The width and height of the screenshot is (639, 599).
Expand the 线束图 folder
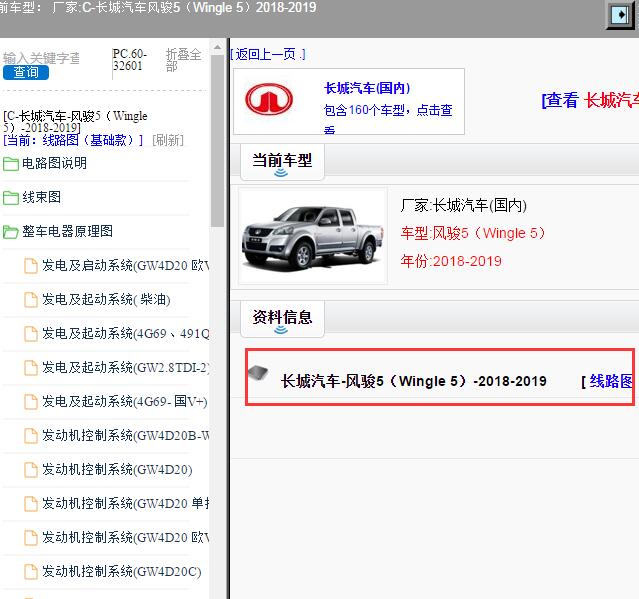pos(42,197)
